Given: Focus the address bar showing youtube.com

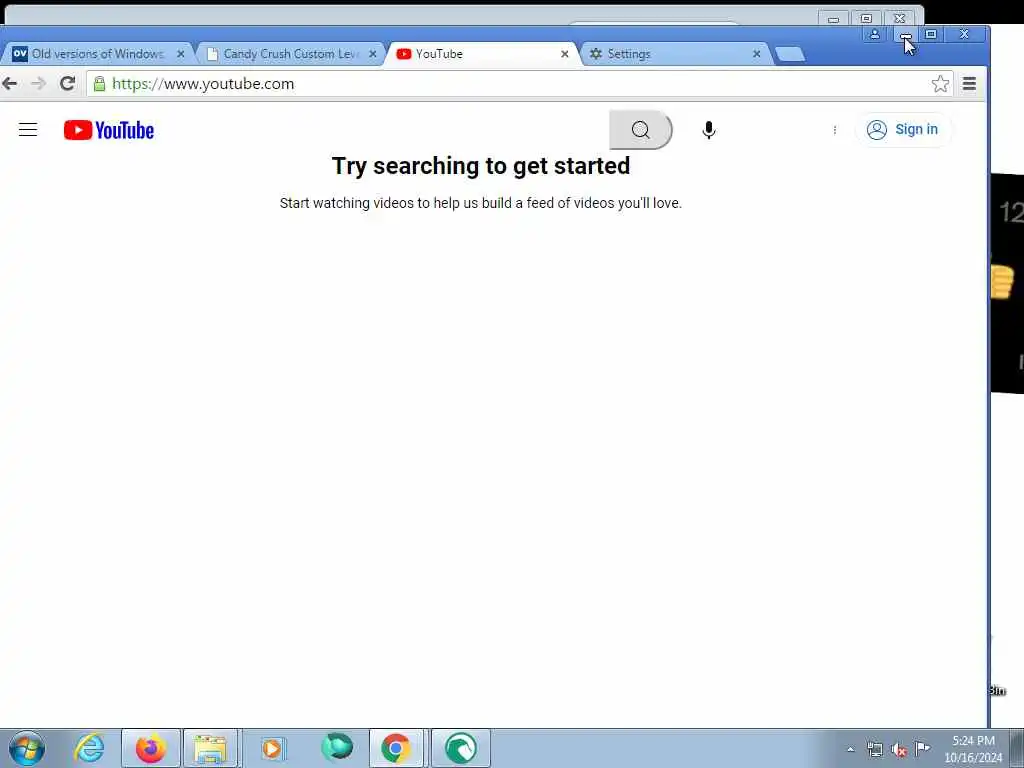Looking at the screenshot, I should 520,84.
